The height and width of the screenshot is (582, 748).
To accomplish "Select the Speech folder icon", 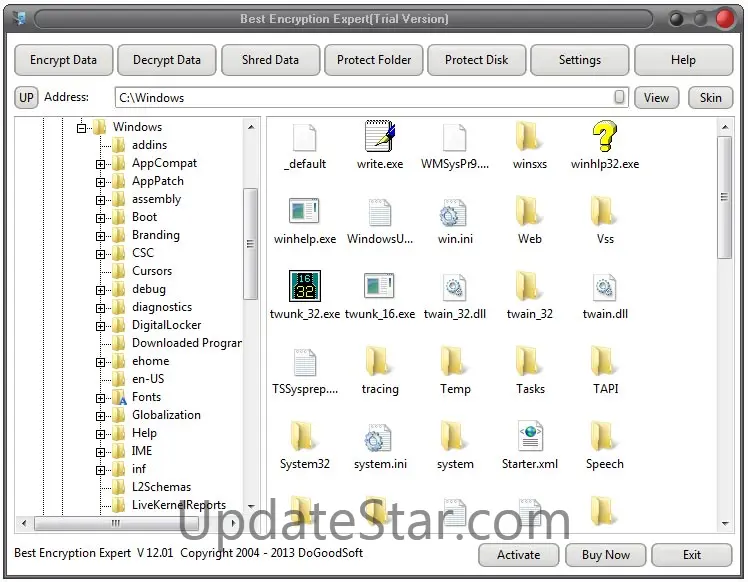I will [603, 436].
